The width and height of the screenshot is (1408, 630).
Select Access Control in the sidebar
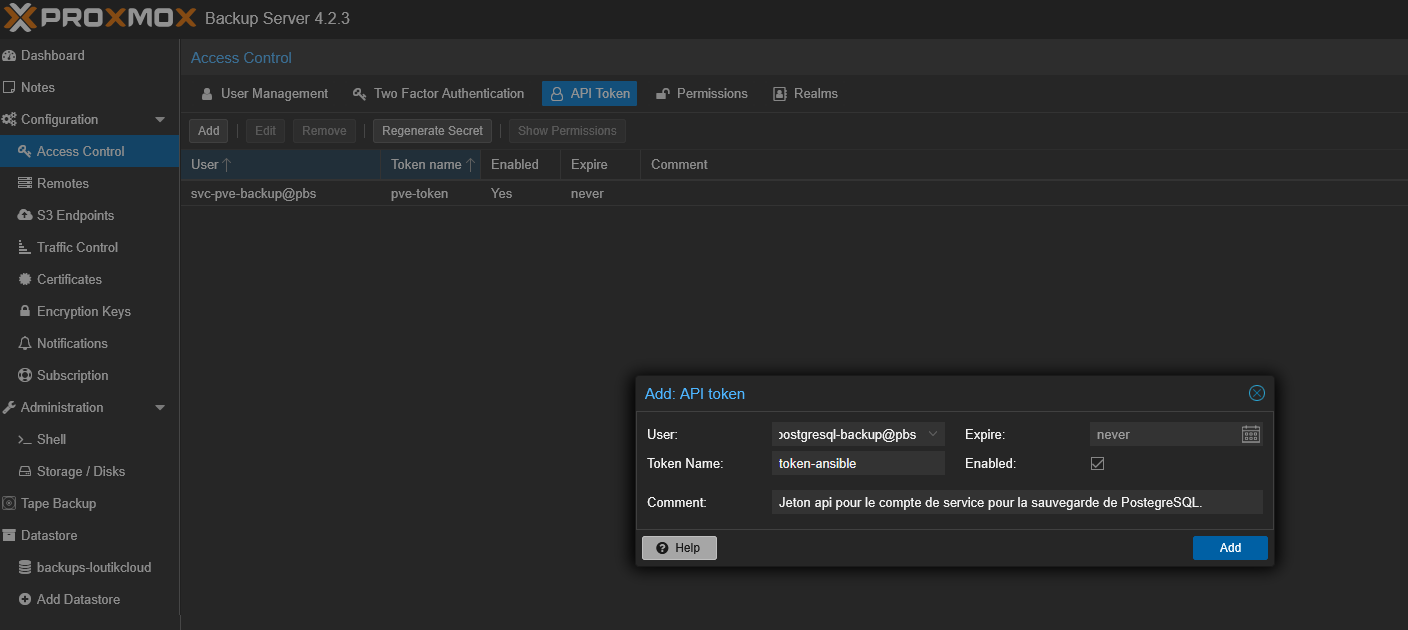coord(89,151)
